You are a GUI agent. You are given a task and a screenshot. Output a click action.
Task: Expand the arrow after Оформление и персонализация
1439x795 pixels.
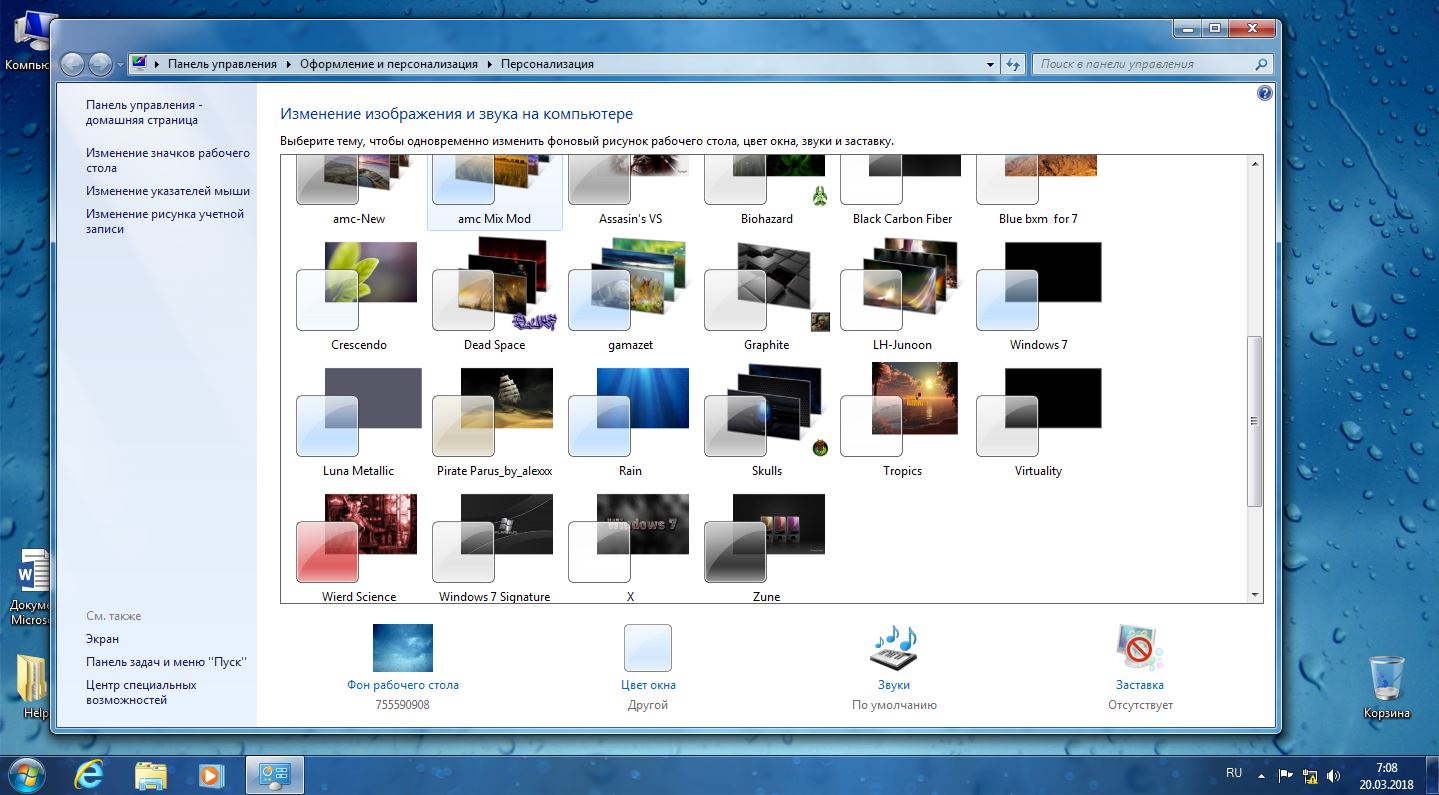pos(490,64)
